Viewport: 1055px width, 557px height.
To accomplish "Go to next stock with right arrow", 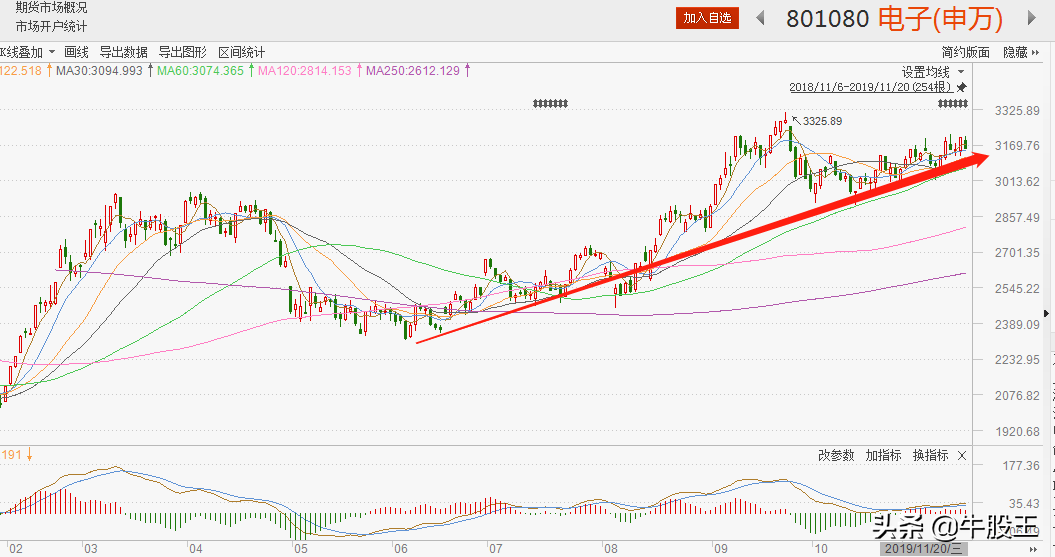I will [1032, 18].
